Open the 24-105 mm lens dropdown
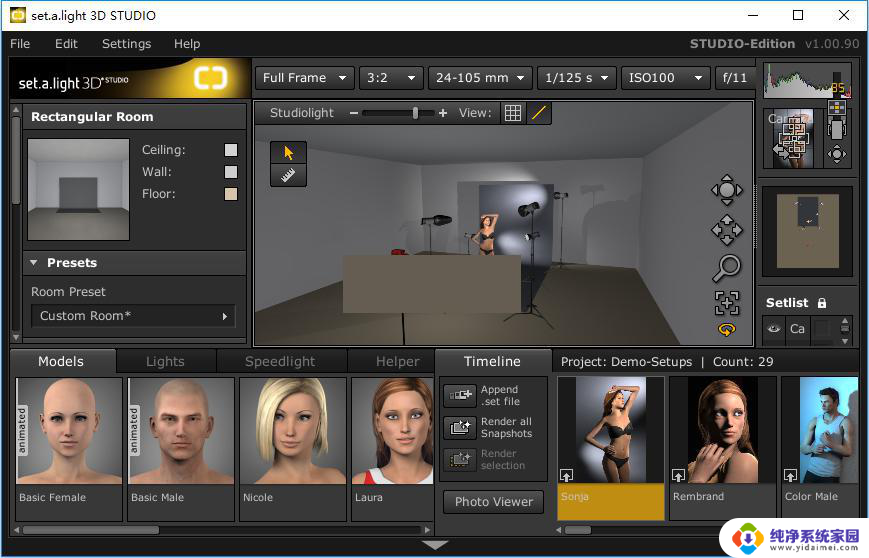 tap(480, 78)
